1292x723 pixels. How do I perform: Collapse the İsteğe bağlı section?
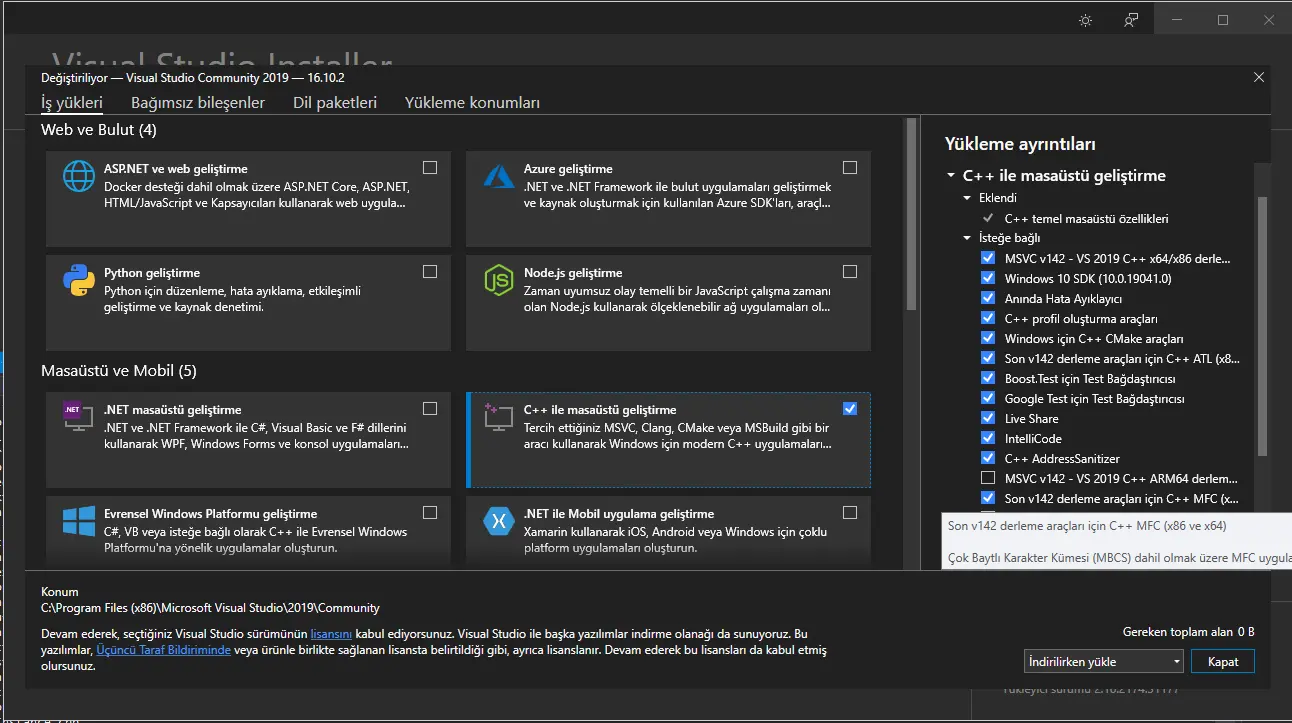pyautogui.click(x=967, y=238)
